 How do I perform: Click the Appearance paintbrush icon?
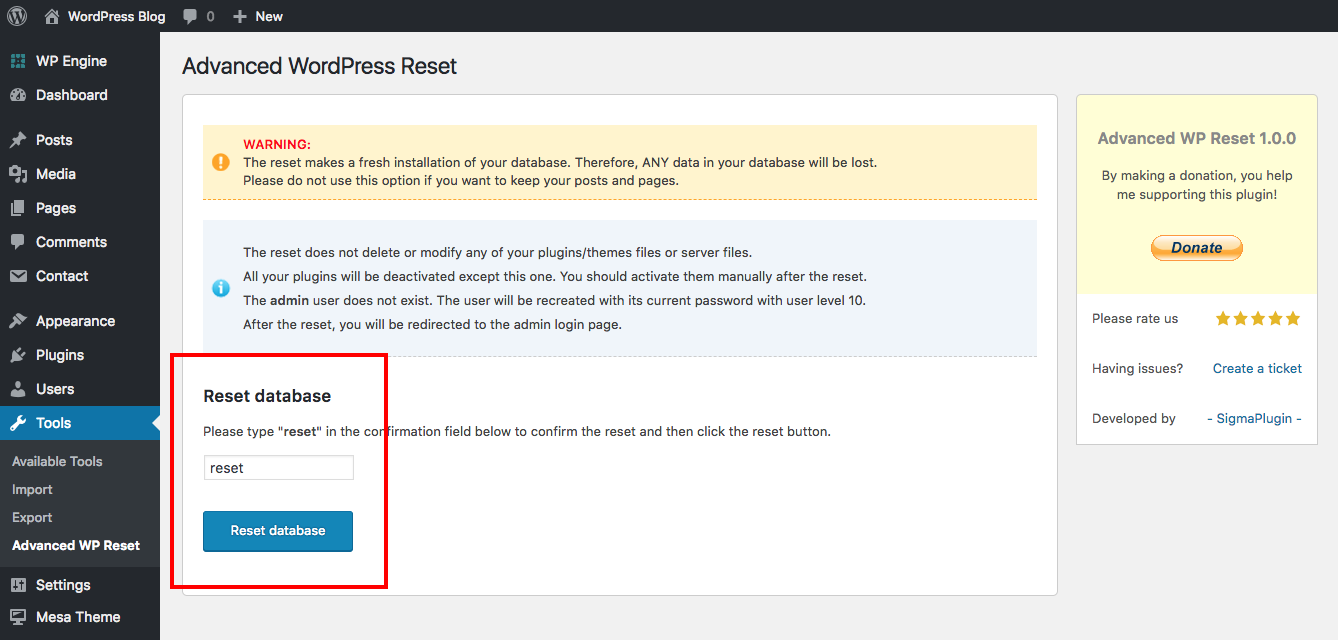pyautogui.click(x=18, y=321)
